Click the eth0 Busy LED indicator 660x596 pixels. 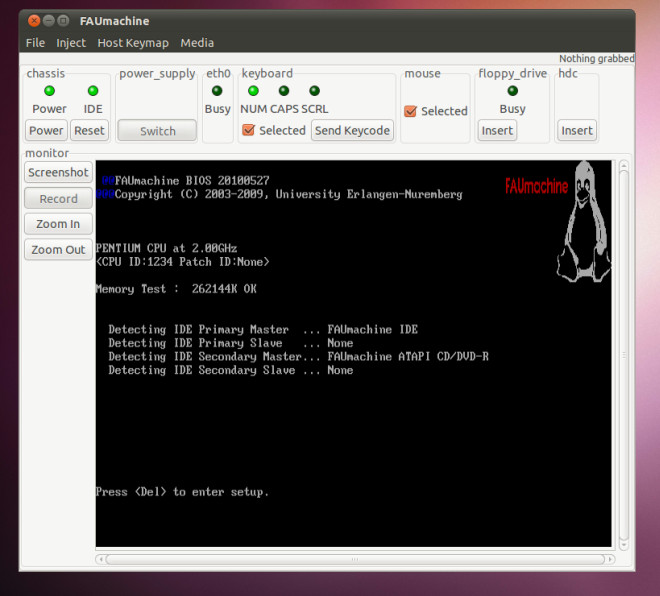point(217,90)
